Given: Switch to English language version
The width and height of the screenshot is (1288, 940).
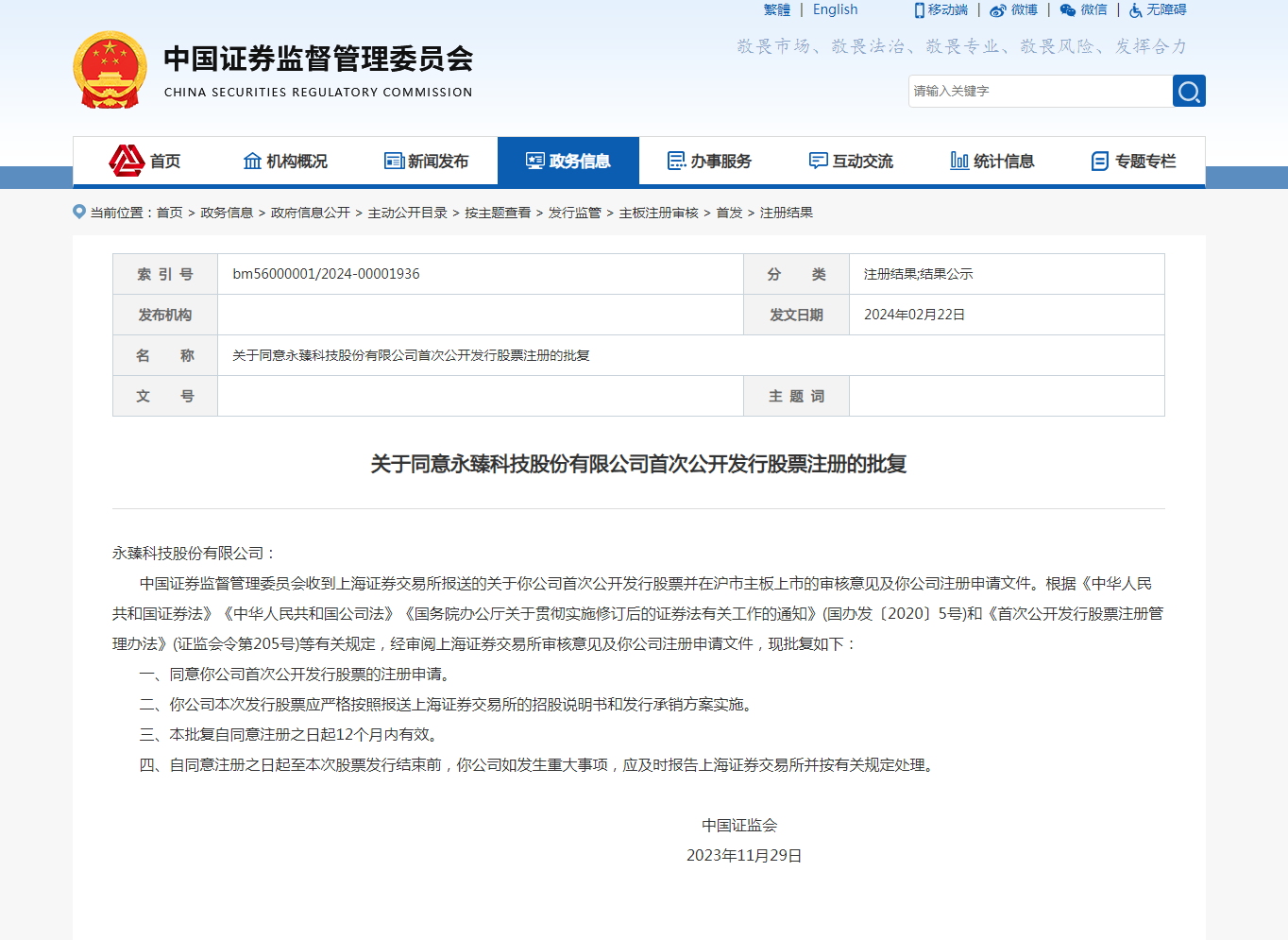Looking at the screenshot, I should click(835, 9).
